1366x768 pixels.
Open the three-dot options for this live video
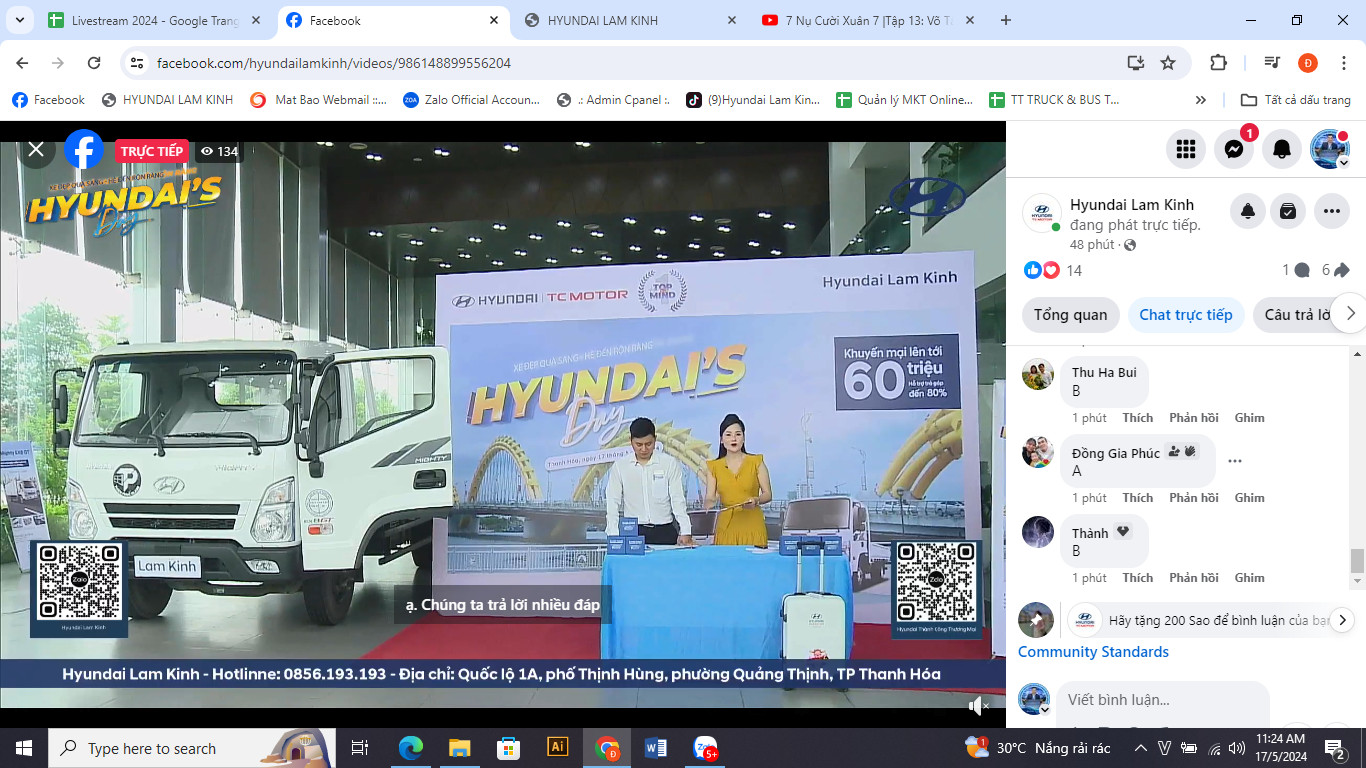click(x=1331, y=211)
